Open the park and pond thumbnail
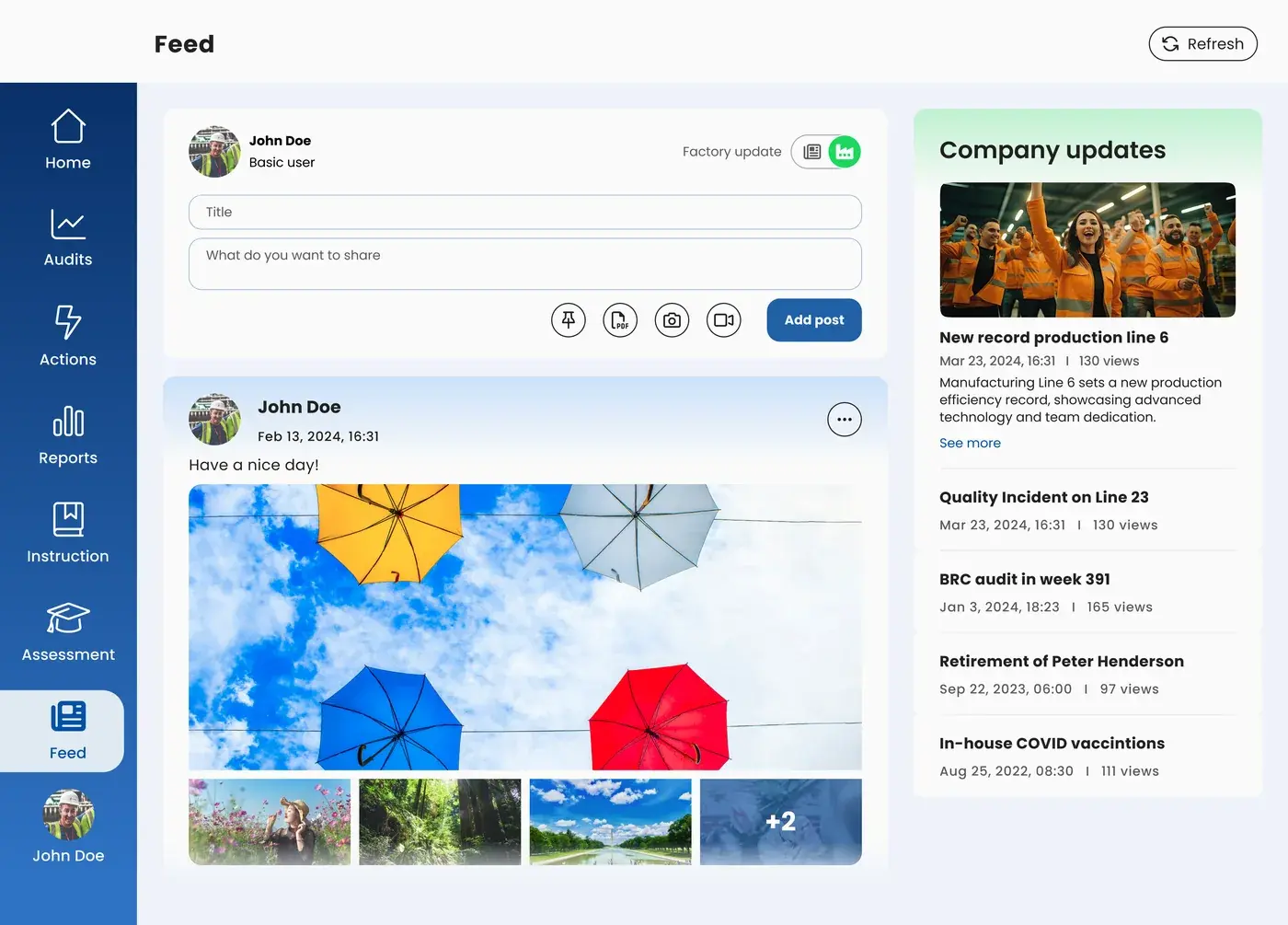 coord(610,822)
